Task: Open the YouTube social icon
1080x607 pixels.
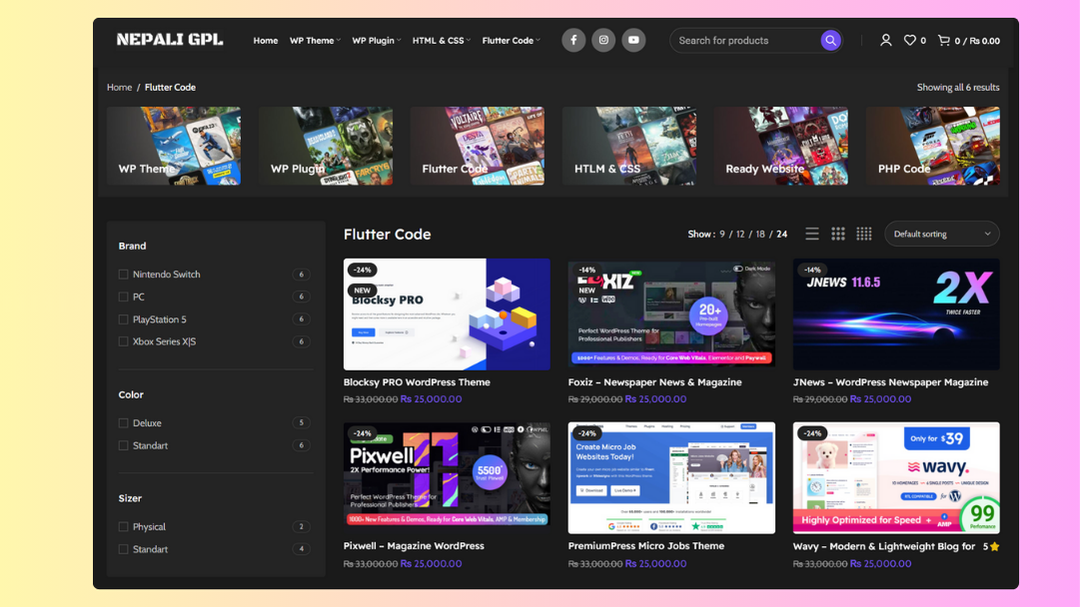Action: pyautogui.click(x=634, y=40)
